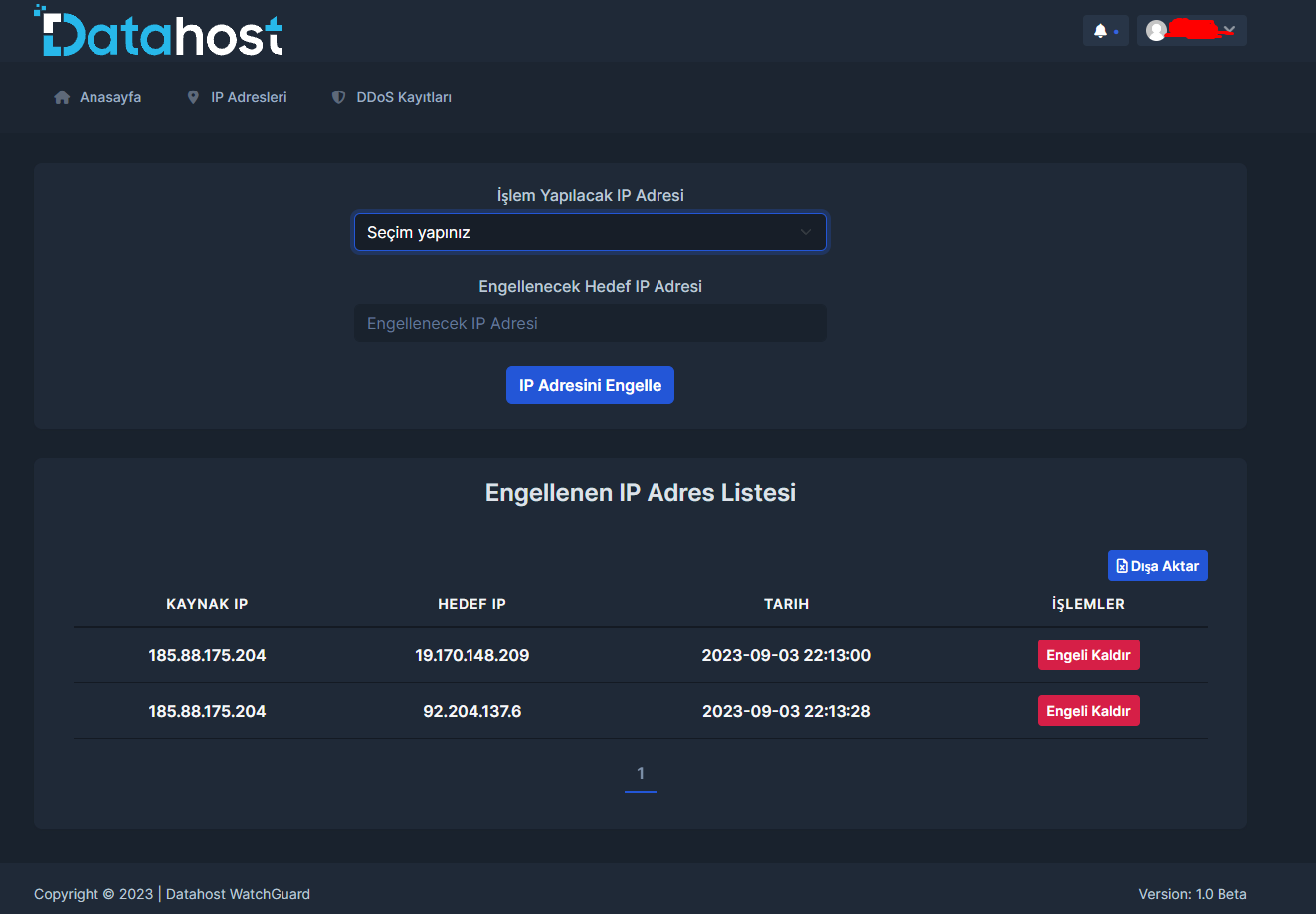This screenshot has height=914, width=1316.
Task: Click the Engellenen IP Adres Listesi heading
Action: click(x=641, y=493)
